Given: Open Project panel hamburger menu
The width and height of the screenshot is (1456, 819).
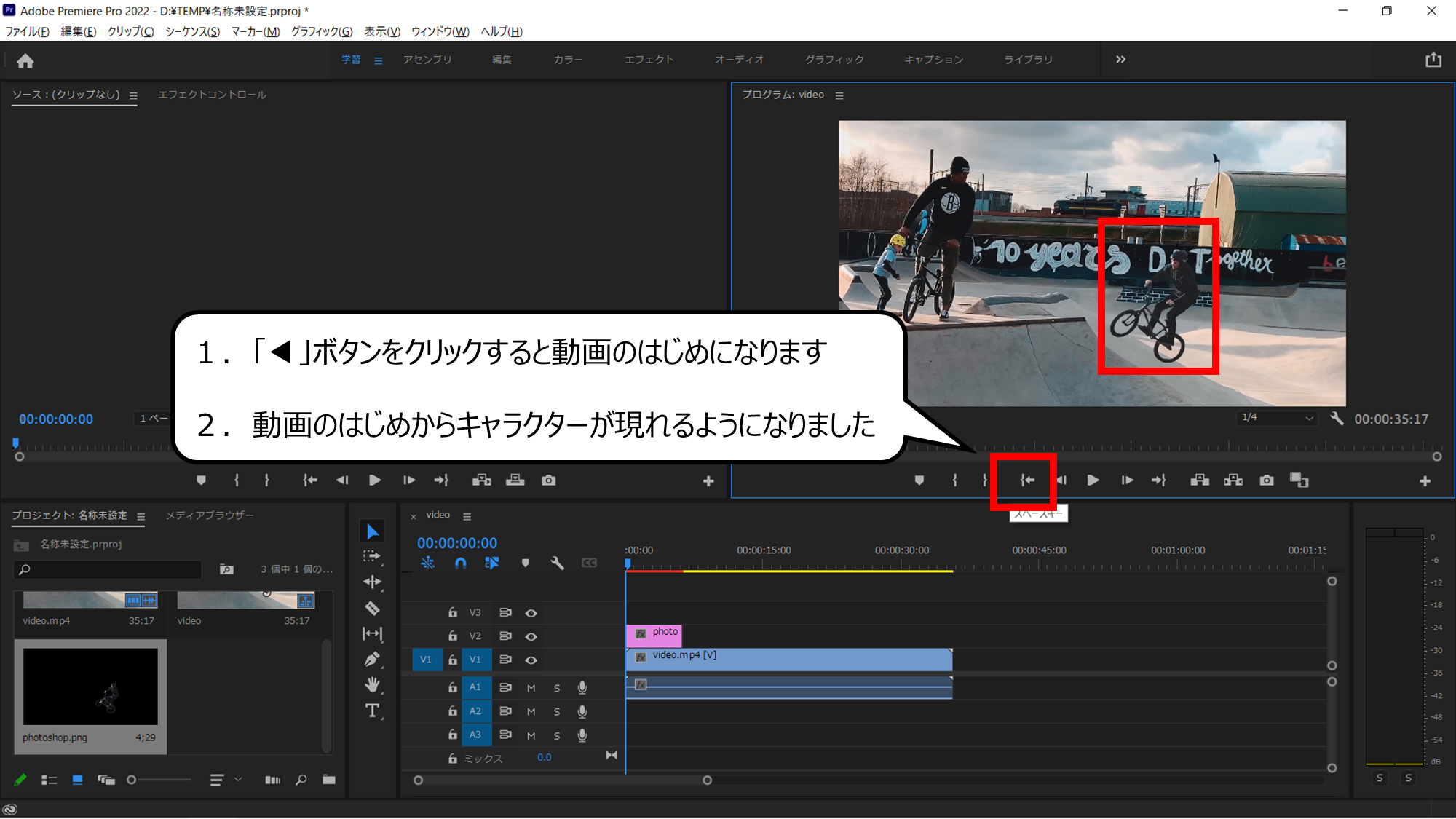Looking at the screenshot, I should coord(141,516).
